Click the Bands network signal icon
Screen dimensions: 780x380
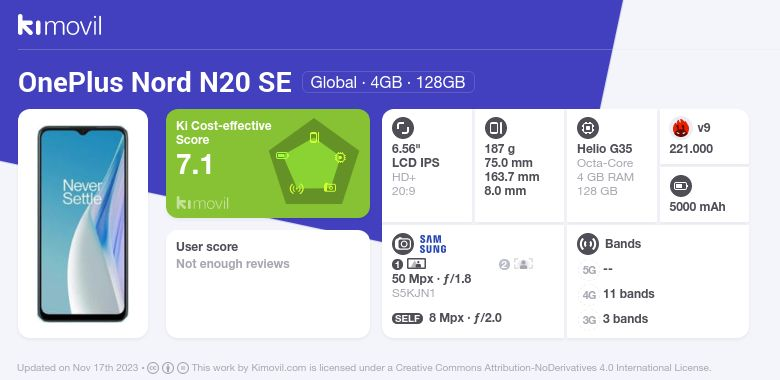[x=588, y=244]
